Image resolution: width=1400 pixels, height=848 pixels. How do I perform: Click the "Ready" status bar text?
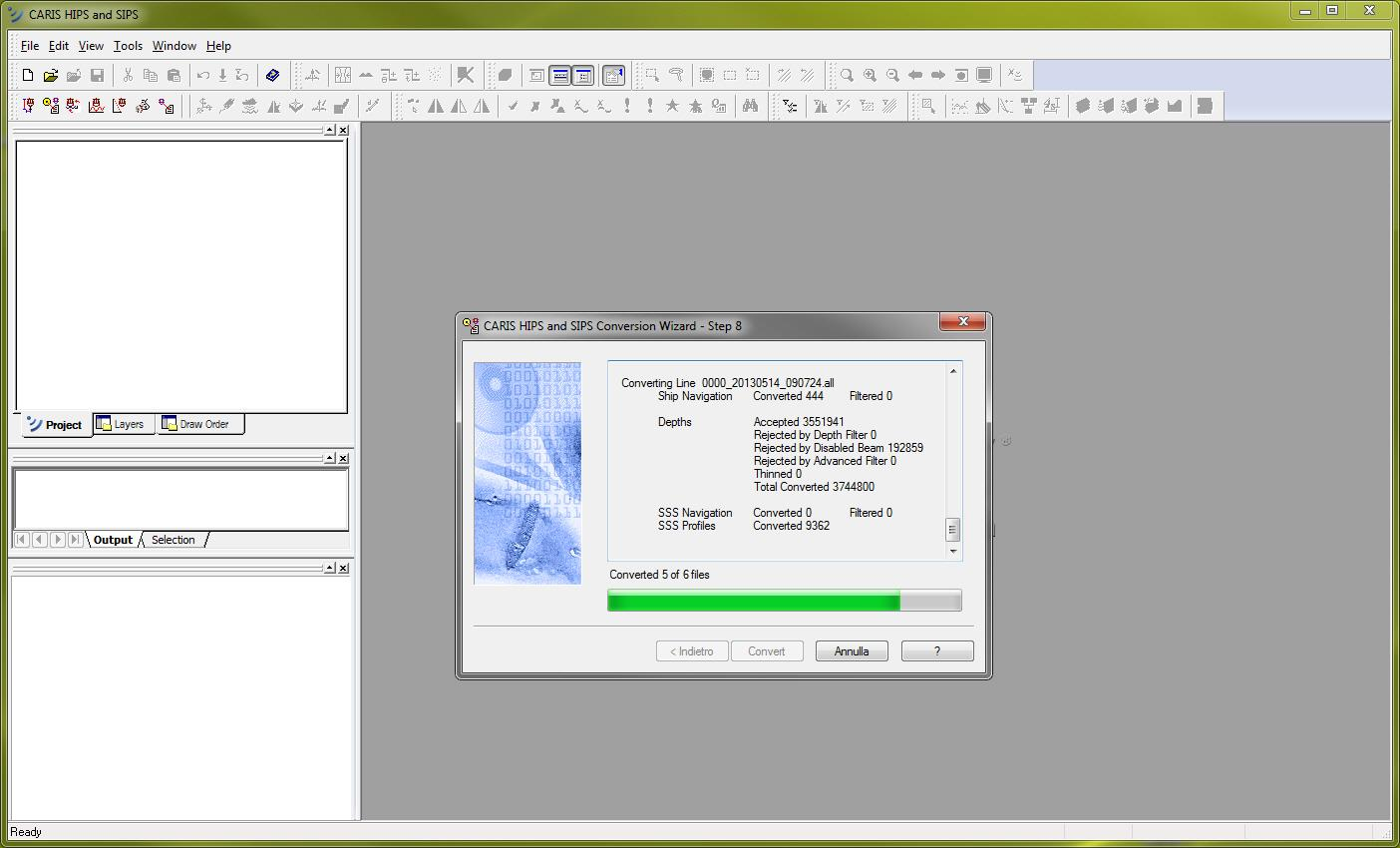point(26,832)
